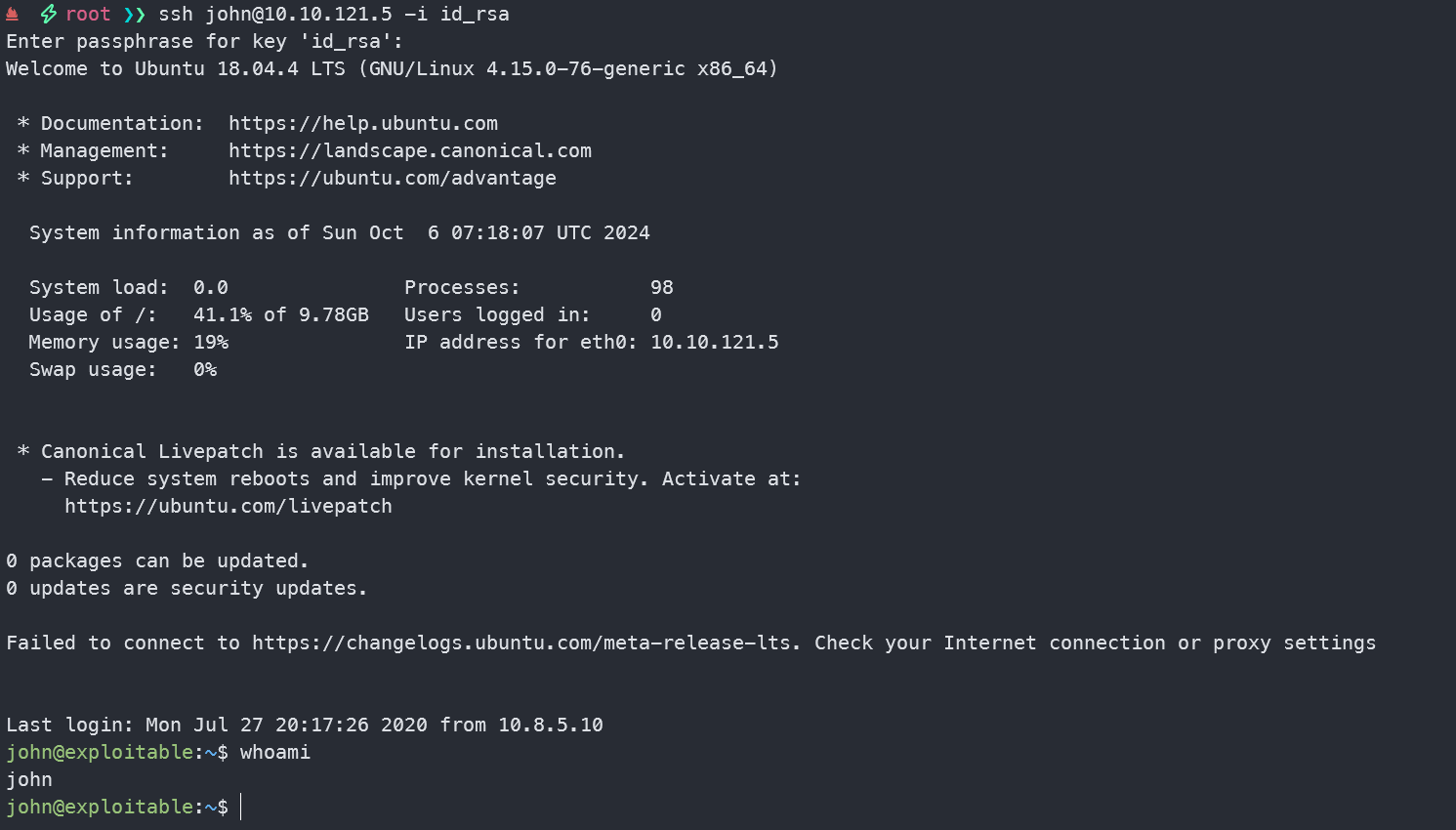Screen dimensions: 1456x830
Task: Click the cyan double-chevron prompt separator
Action: click(135, 15)
